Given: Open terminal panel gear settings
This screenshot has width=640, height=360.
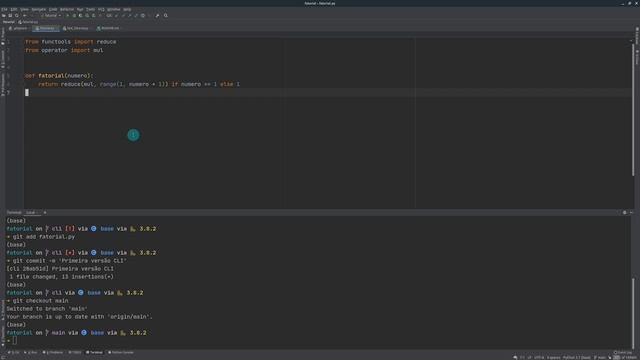Looking at the screenshot, I should (x=624, y=212).
